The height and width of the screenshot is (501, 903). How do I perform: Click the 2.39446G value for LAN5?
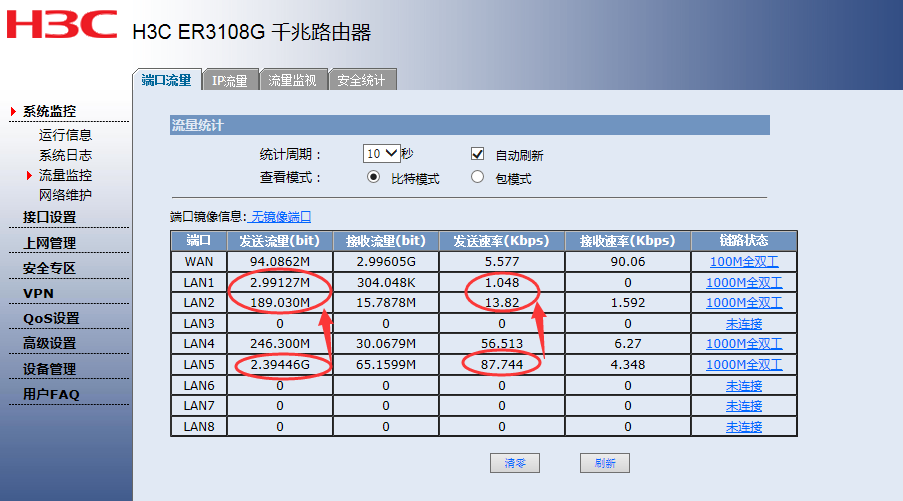[280, 365]
